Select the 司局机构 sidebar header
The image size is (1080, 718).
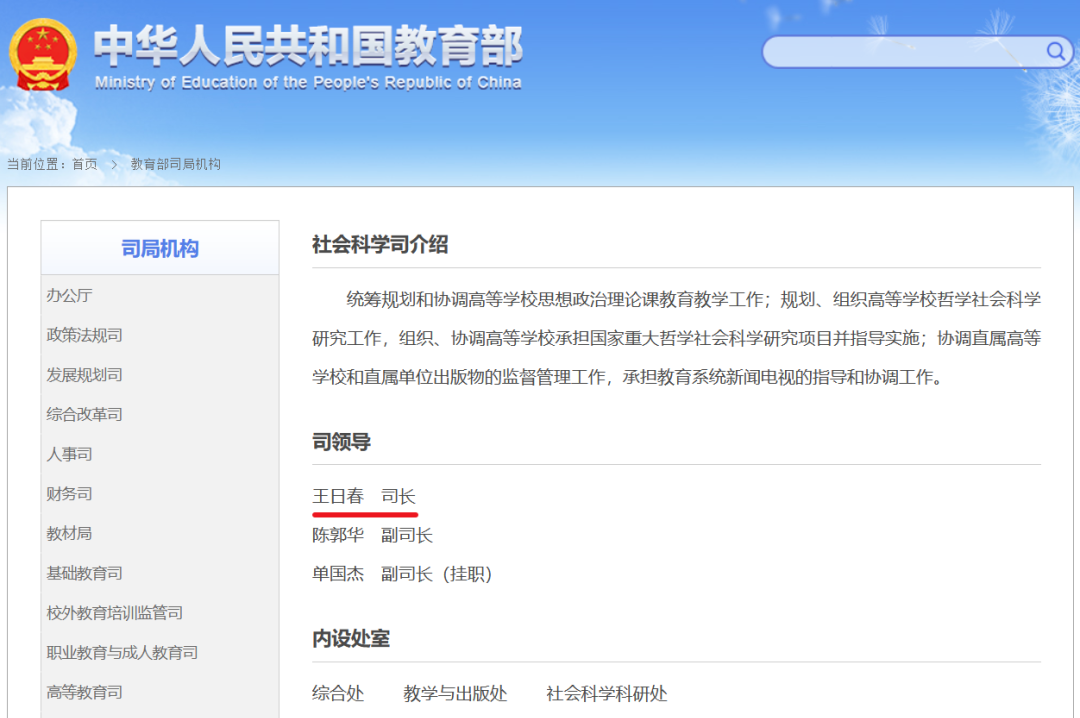tap(160, 248)
